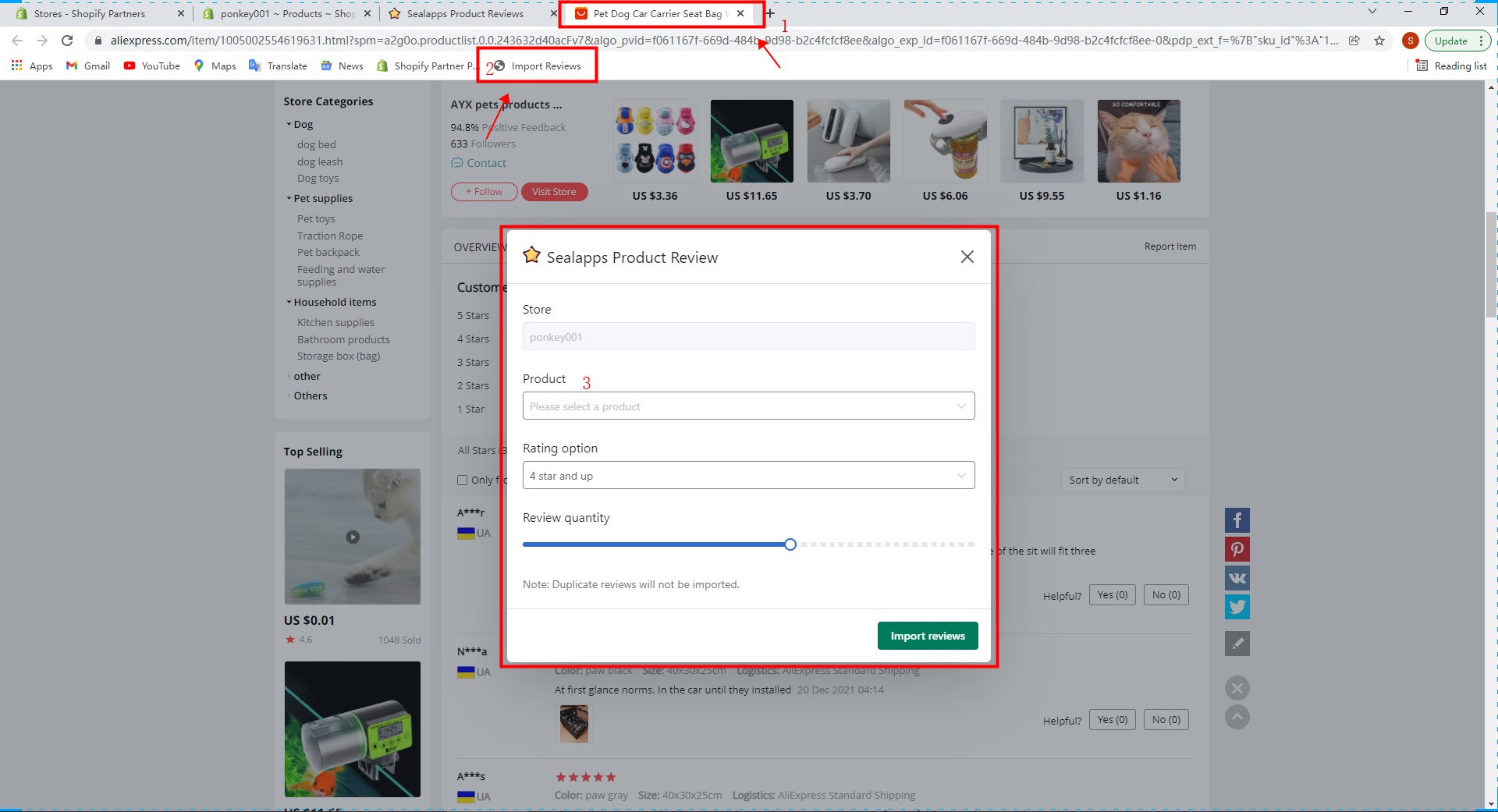Share on VK
Viewport: 1498px width, 812px height.
click(x=1237, y=578)
